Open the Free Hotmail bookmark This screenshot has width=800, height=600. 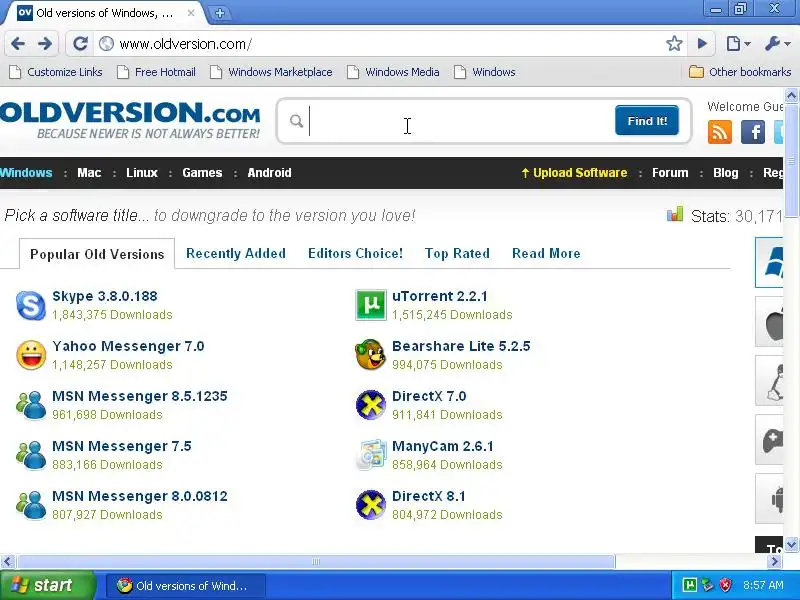pyautogui.click(x=157, y=72)
